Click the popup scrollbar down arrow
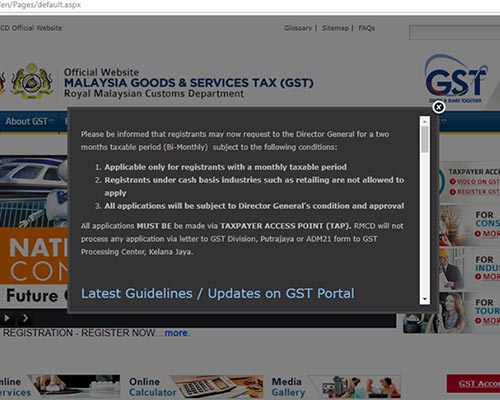The image size is (500, 400). (425, 299)
